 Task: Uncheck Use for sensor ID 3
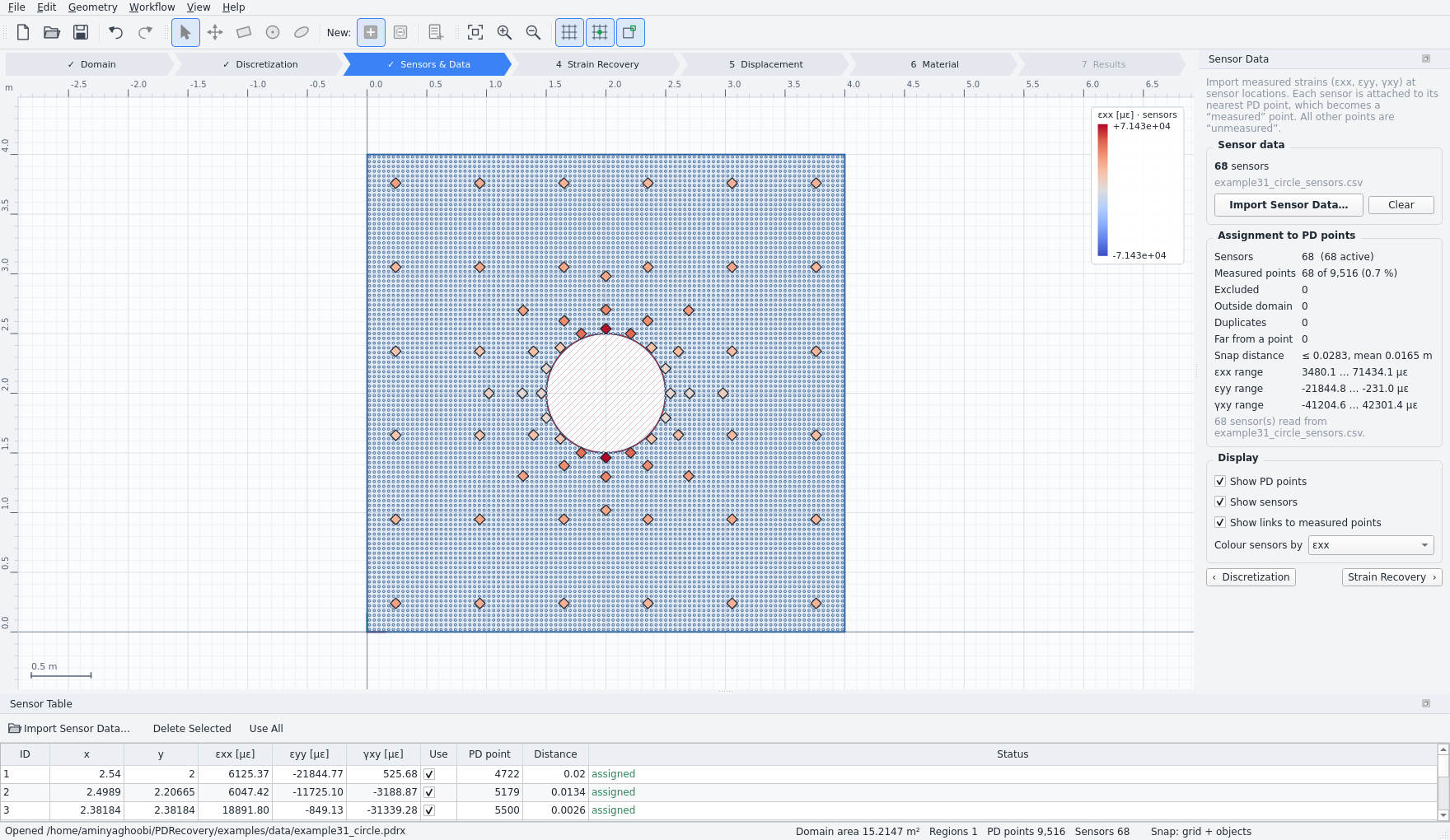[x=429, y=810]
